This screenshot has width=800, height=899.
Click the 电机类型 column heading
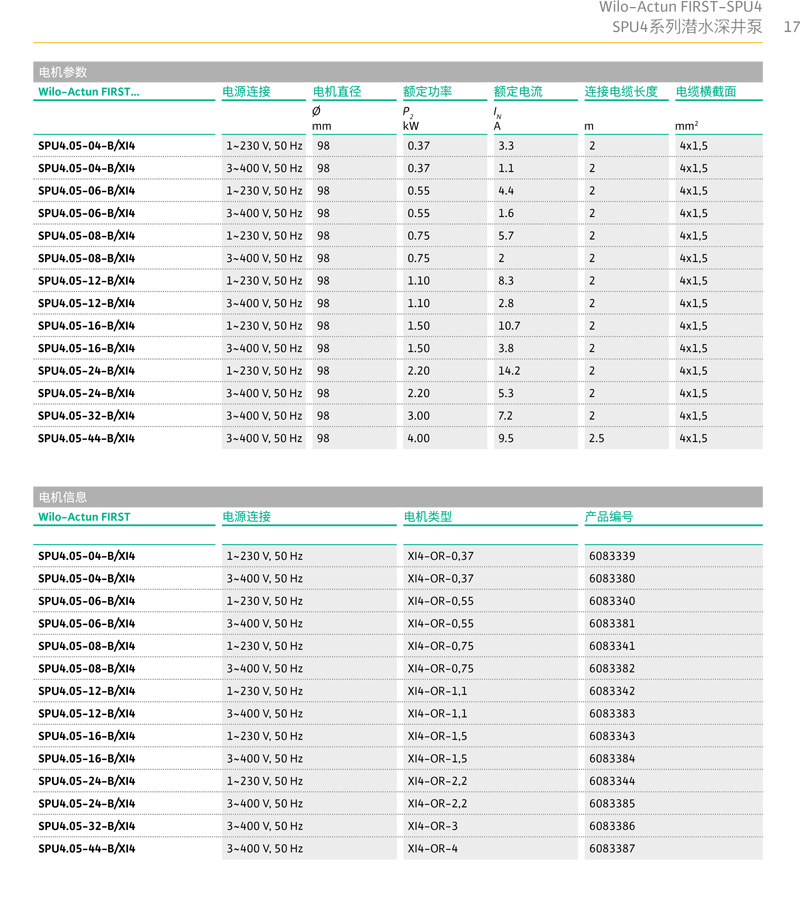point(427,517)
